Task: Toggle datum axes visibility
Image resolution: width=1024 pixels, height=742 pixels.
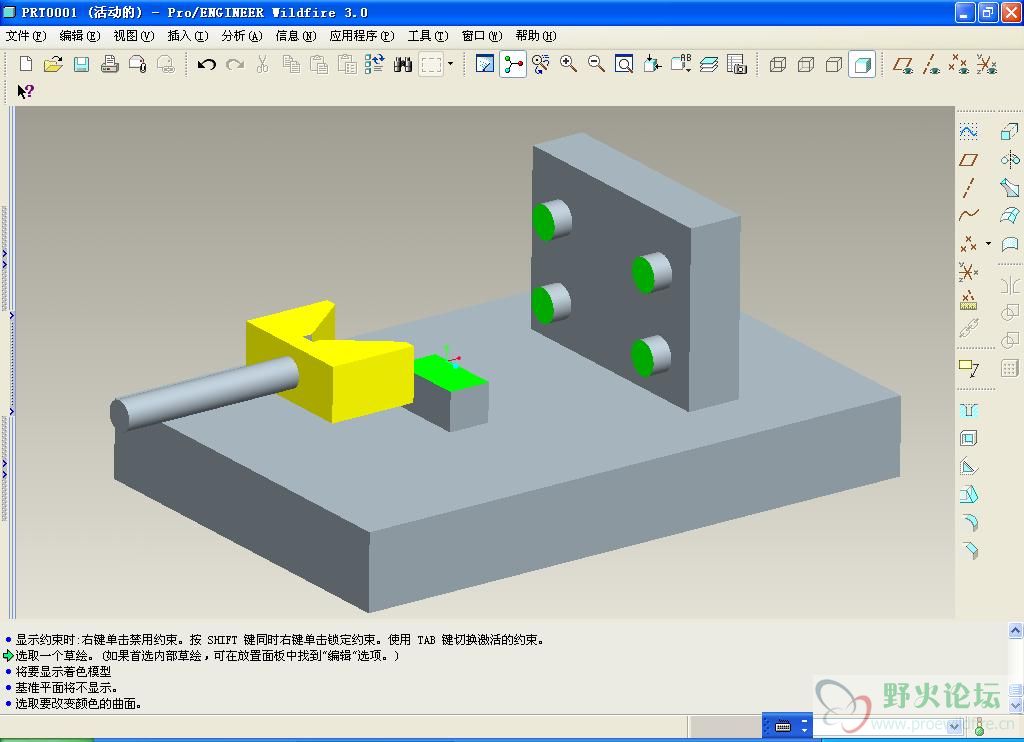Action: tap(931, 64)
